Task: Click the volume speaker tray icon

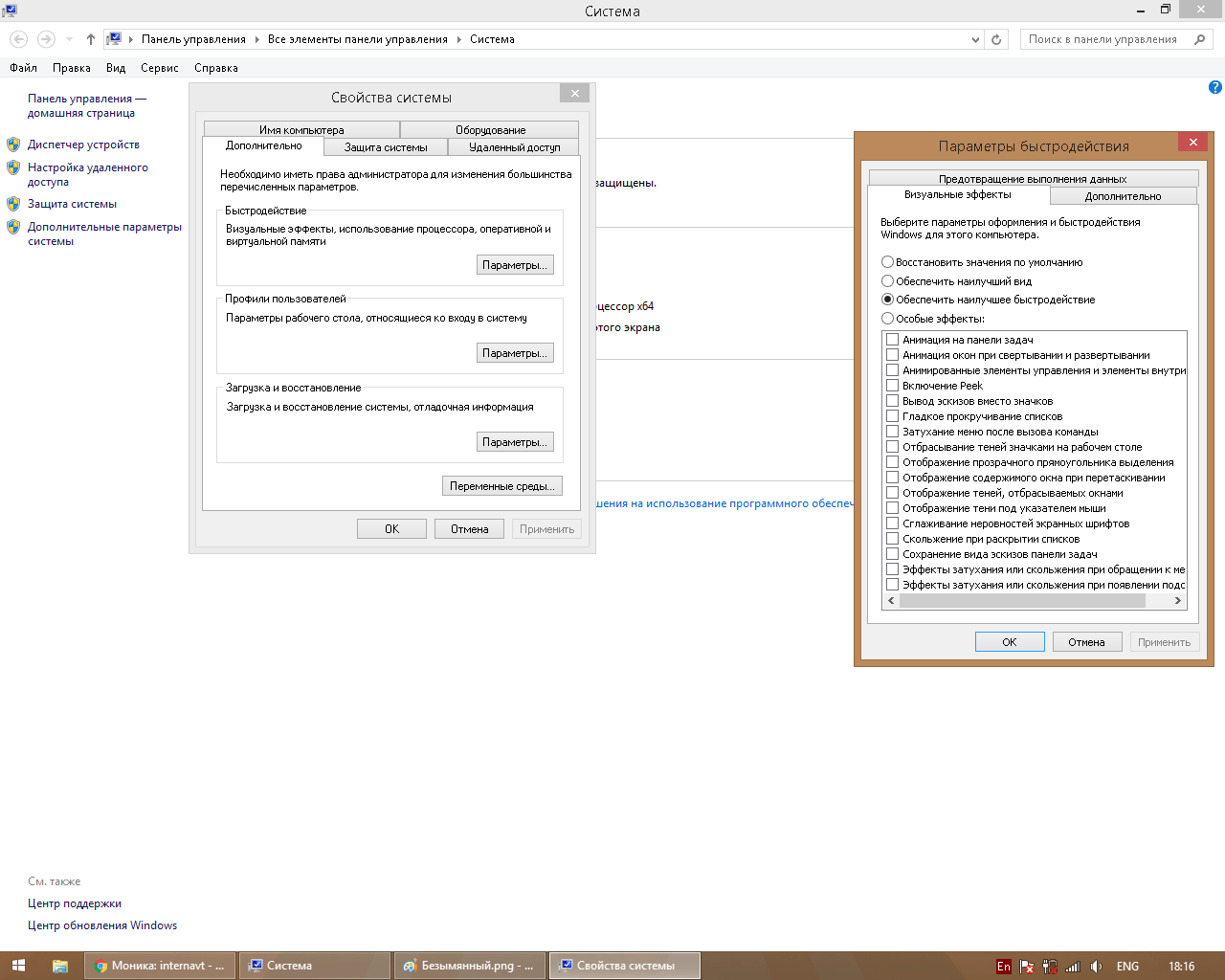Action: click(x=1097, y=967)
